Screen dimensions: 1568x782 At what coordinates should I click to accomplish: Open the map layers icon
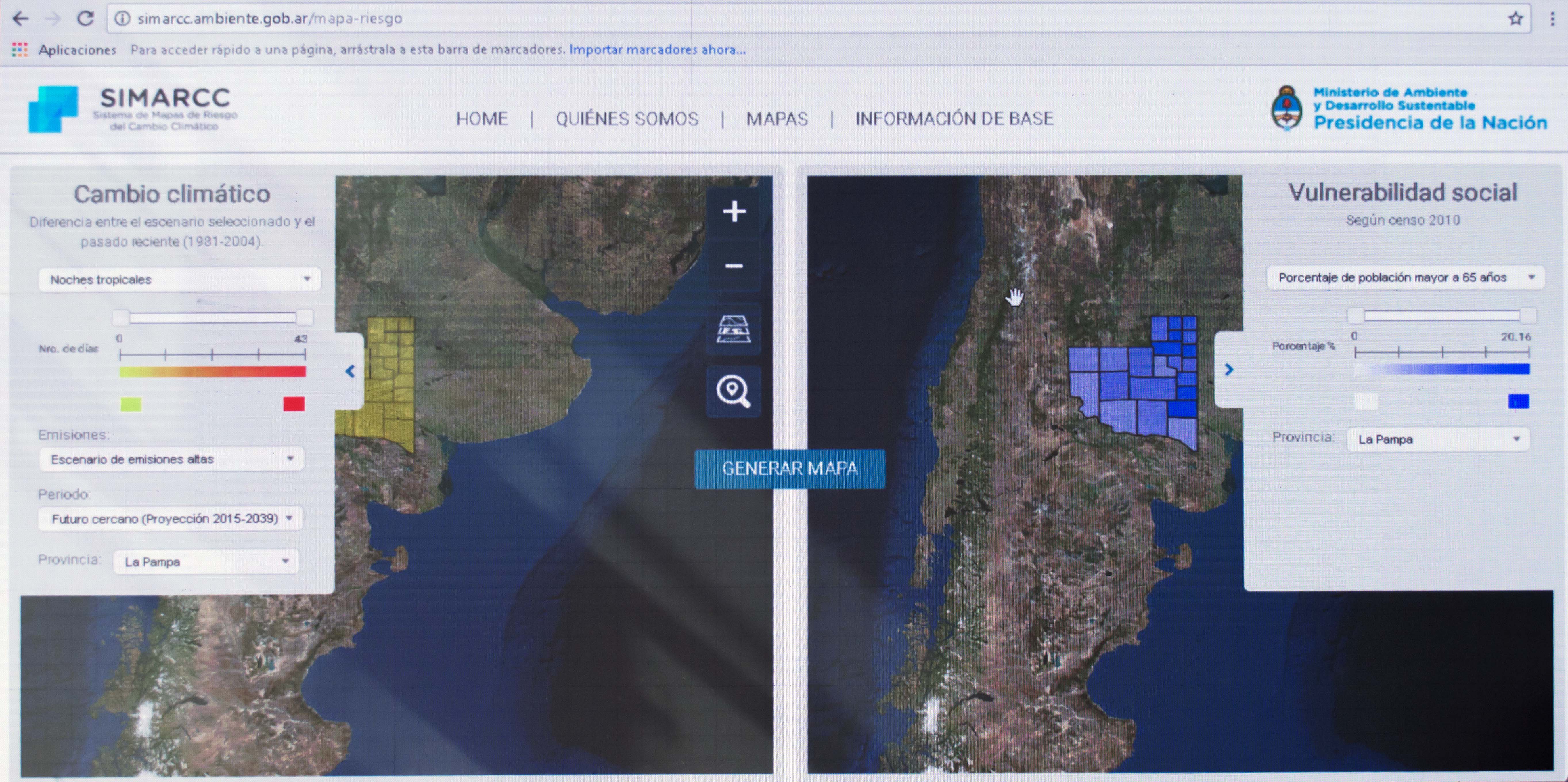[734, 329]
